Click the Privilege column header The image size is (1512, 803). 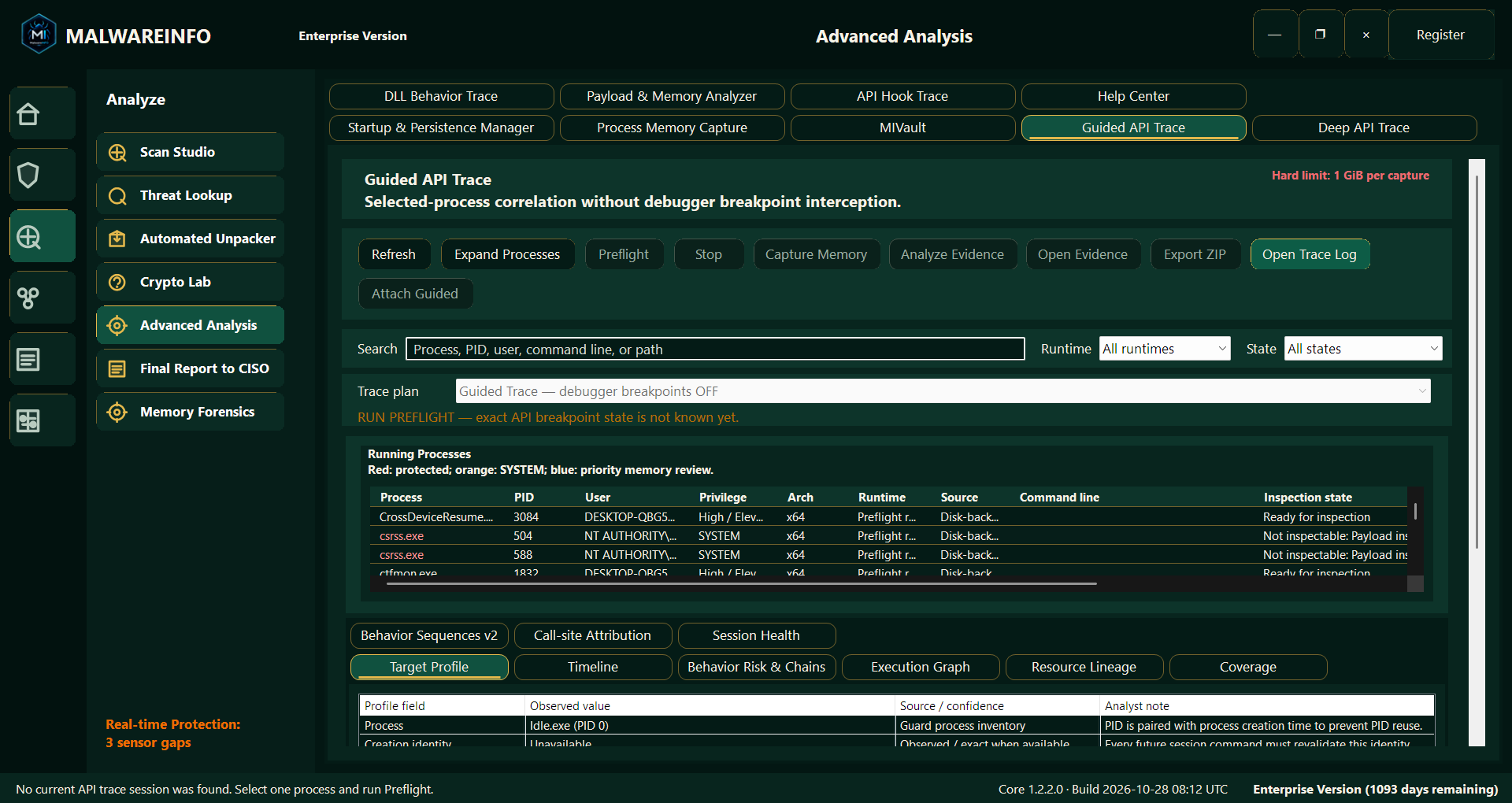(x=723, y=498)
